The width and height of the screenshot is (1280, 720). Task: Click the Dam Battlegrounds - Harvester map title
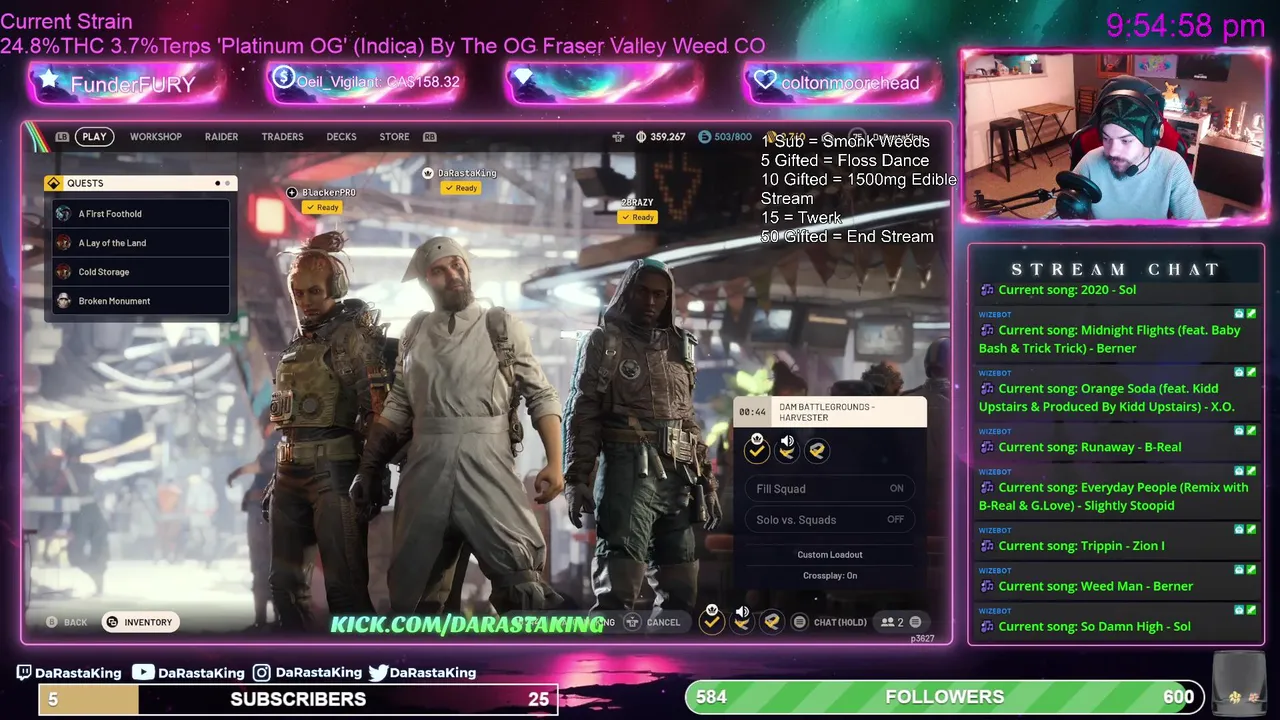click(827, 412)
